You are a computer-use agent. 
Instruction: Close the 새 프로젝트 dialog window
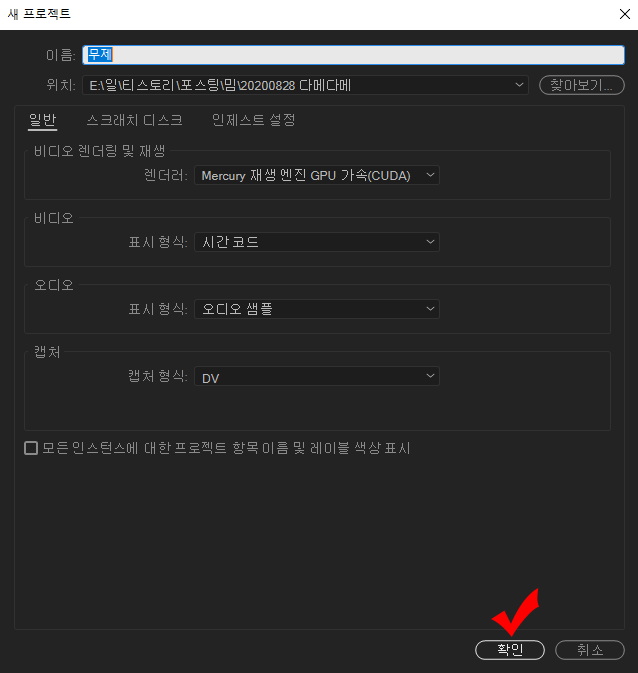tap(625, 14)
